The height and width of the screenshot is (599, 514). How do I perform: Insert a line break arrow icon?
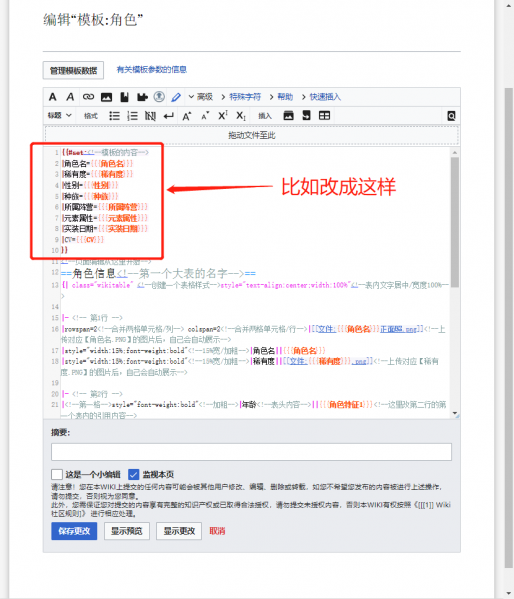pyautogui.click(x=169, y=116)
